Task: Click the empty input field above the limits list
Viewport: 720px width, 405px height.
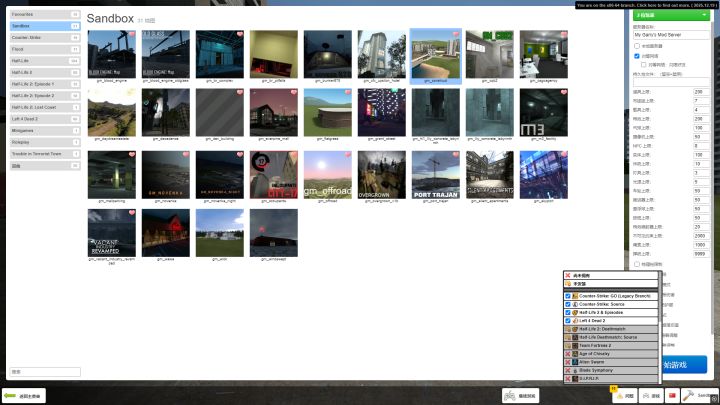Action: pyautogui.click(x=671, y=82)
